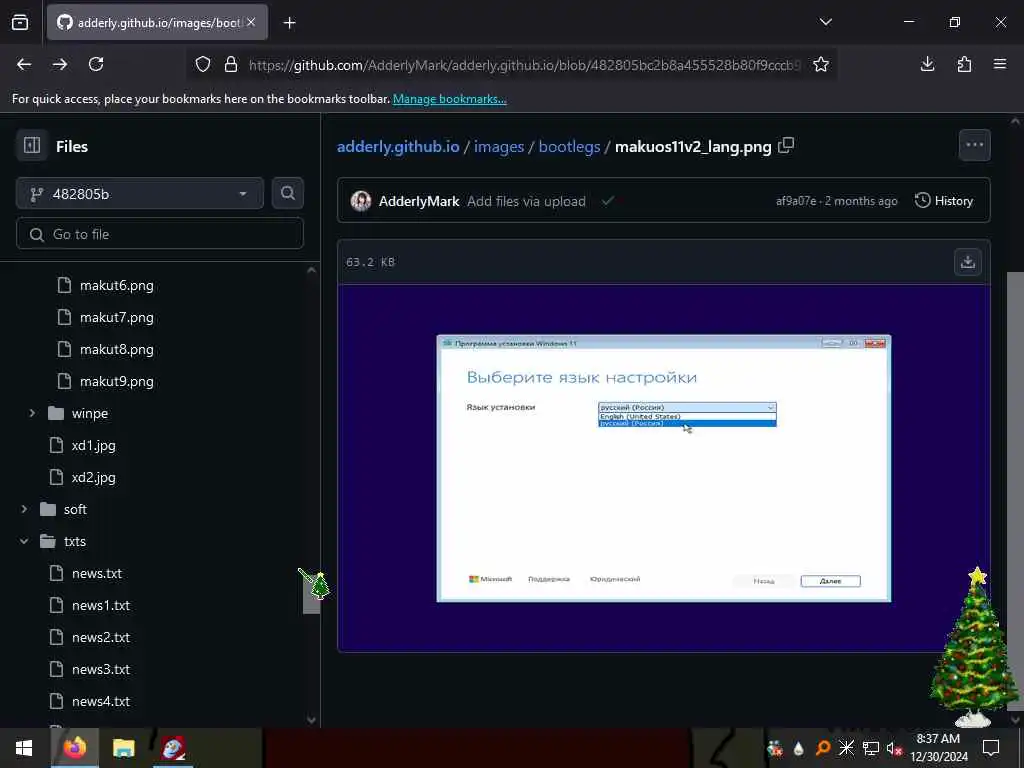Open makut6.png in file tree

click(x=117, y=285)
